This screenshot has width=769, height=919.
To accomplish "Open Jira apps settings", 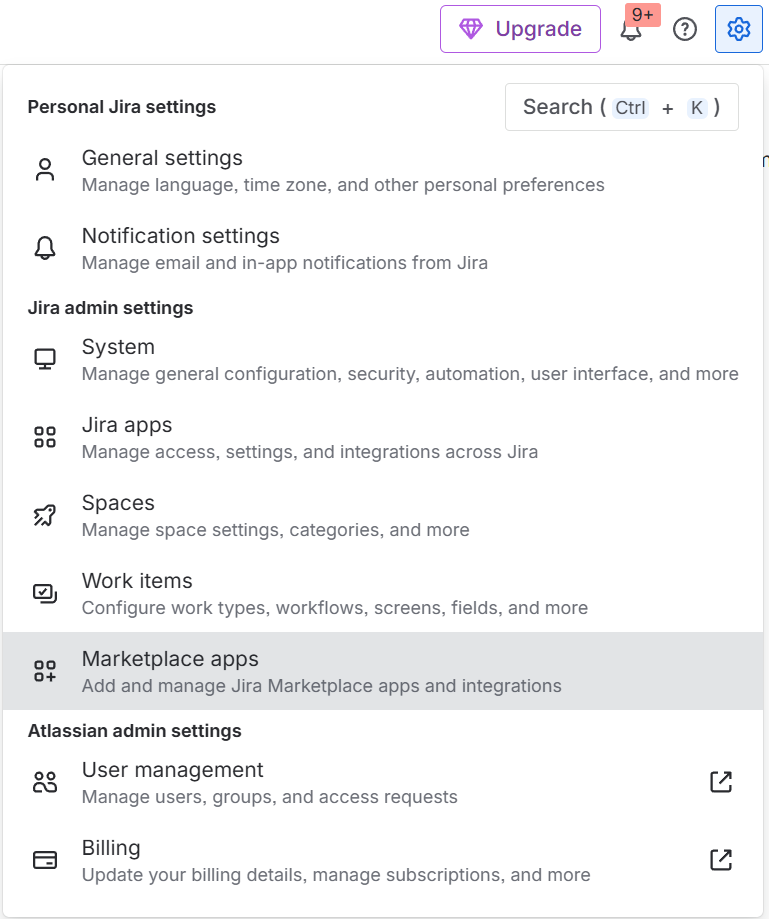I will click(x=383, y=438).
